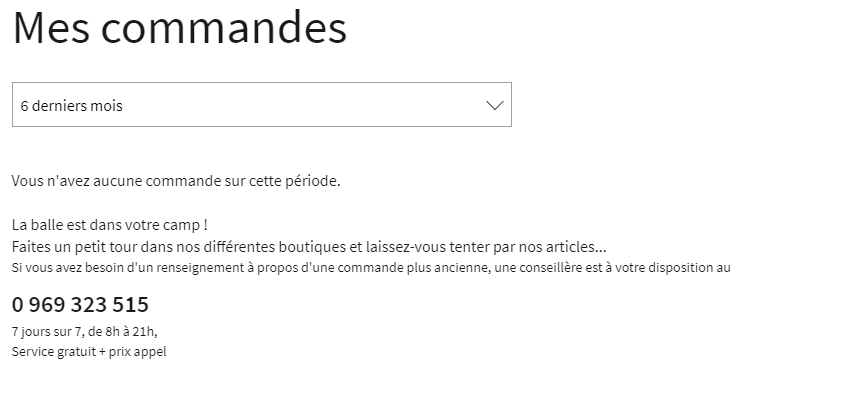Select the '6 derniers mois' text
This screenshot has width=844, height=408.
click(72, 106)
